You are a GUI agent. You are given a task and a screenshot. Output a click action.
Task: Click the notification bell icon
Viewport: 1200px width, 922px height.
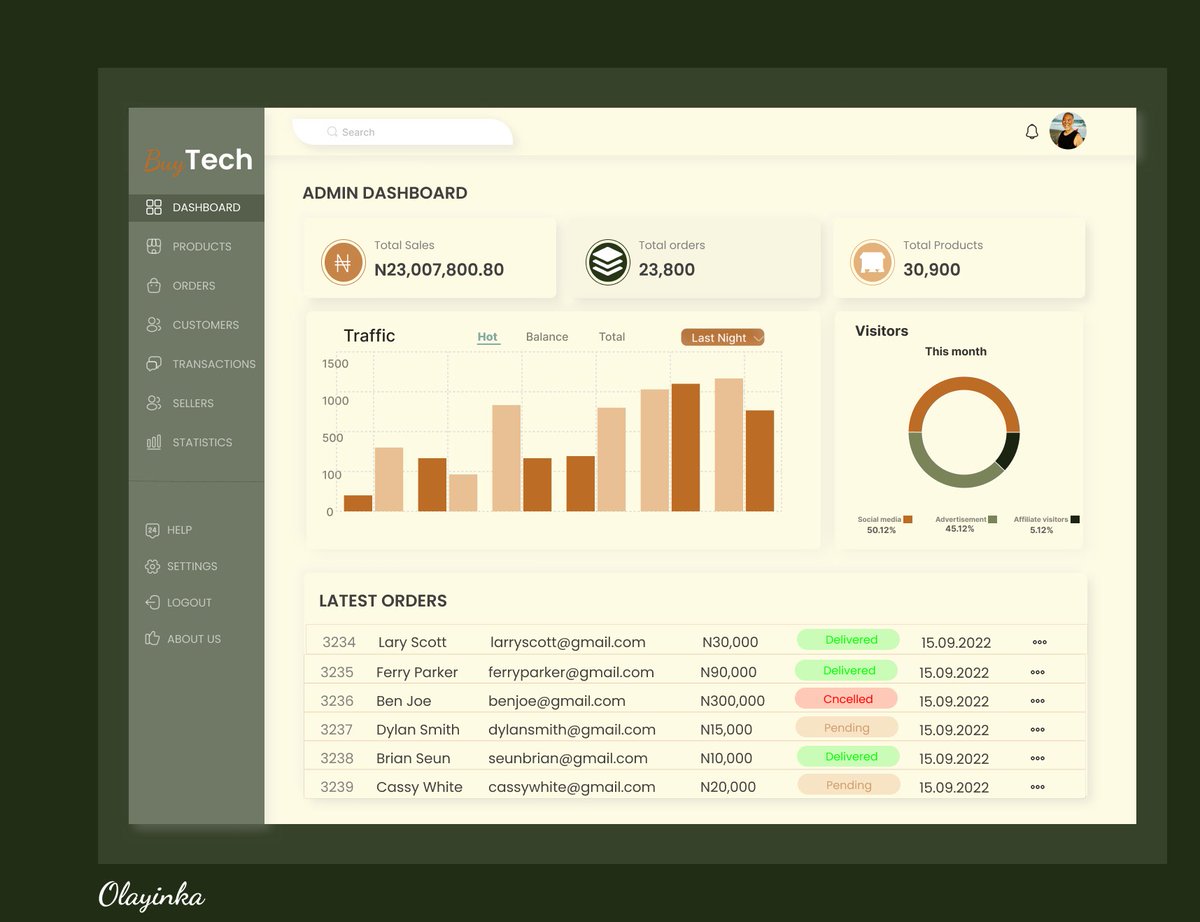(x=1031, y=130)
